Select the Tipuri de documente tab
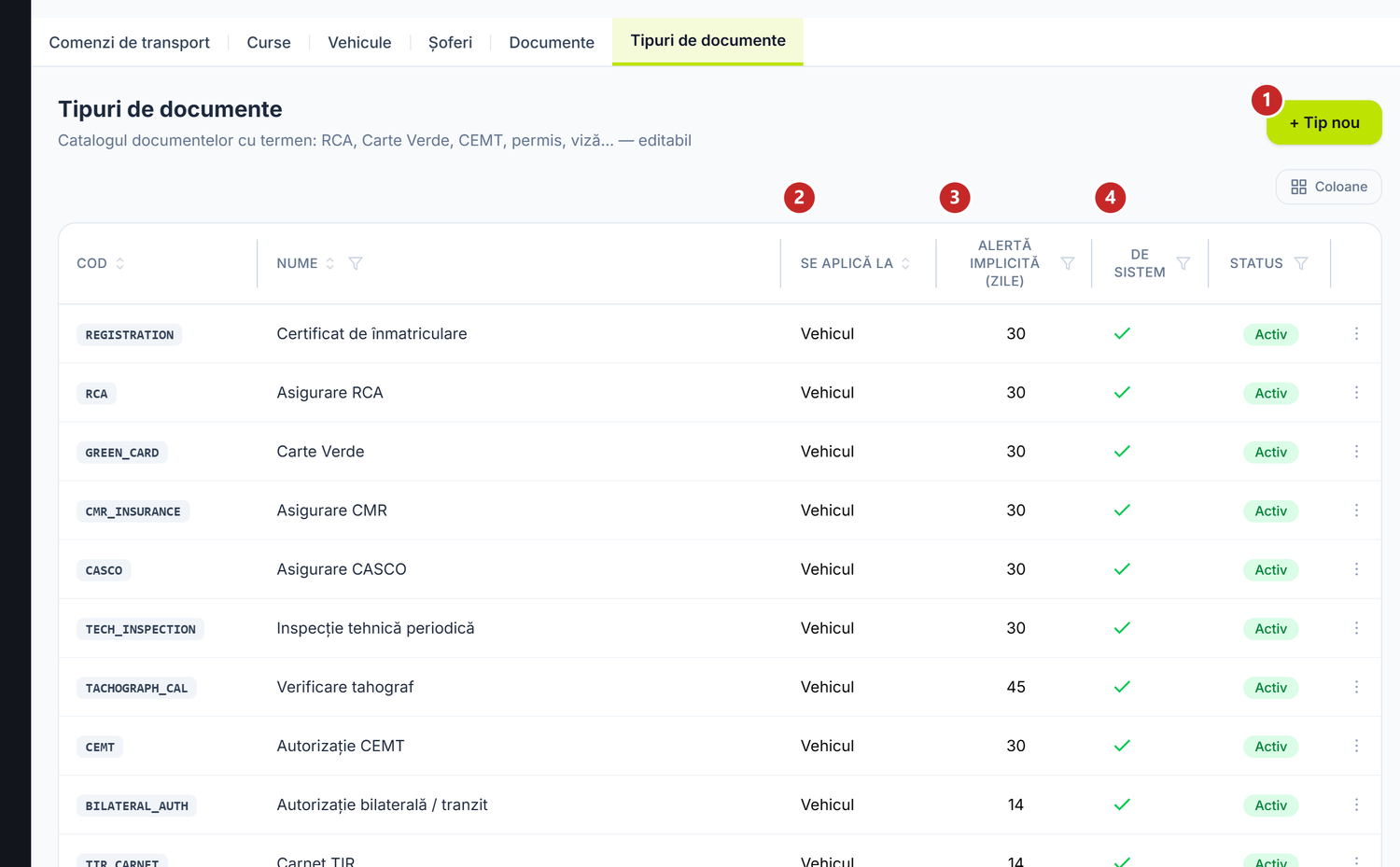The height and width of the screenshot is (867, 1400). 707,41
